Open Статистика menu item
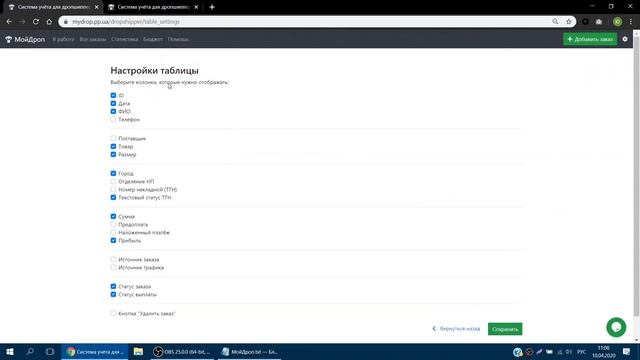Screen dimensions: 640x360 [x=124, y=39]
